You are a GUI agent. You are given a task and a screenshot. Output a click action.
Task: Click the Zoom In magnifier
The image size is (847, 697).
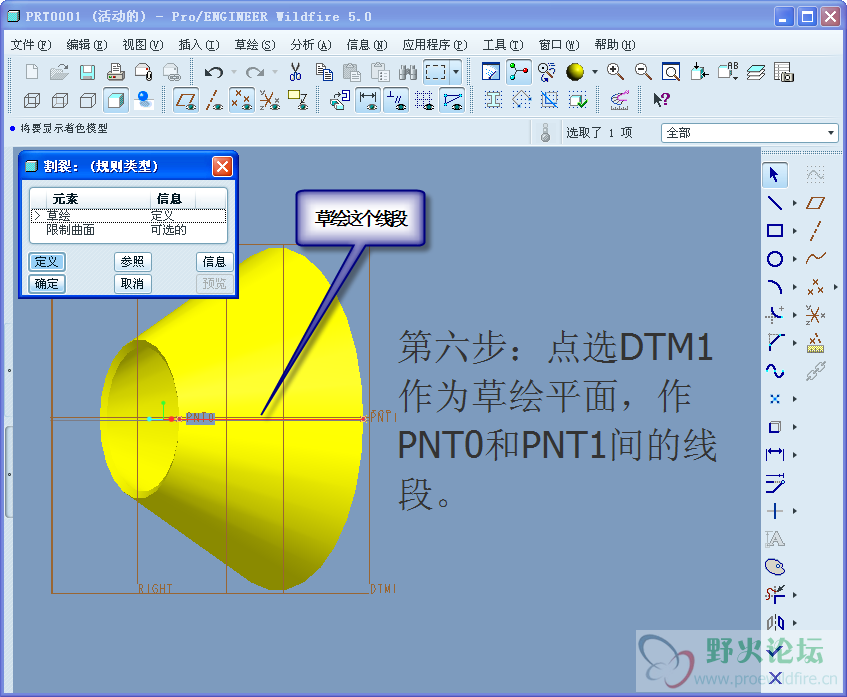pyautogui.click(x=615, y=72)
